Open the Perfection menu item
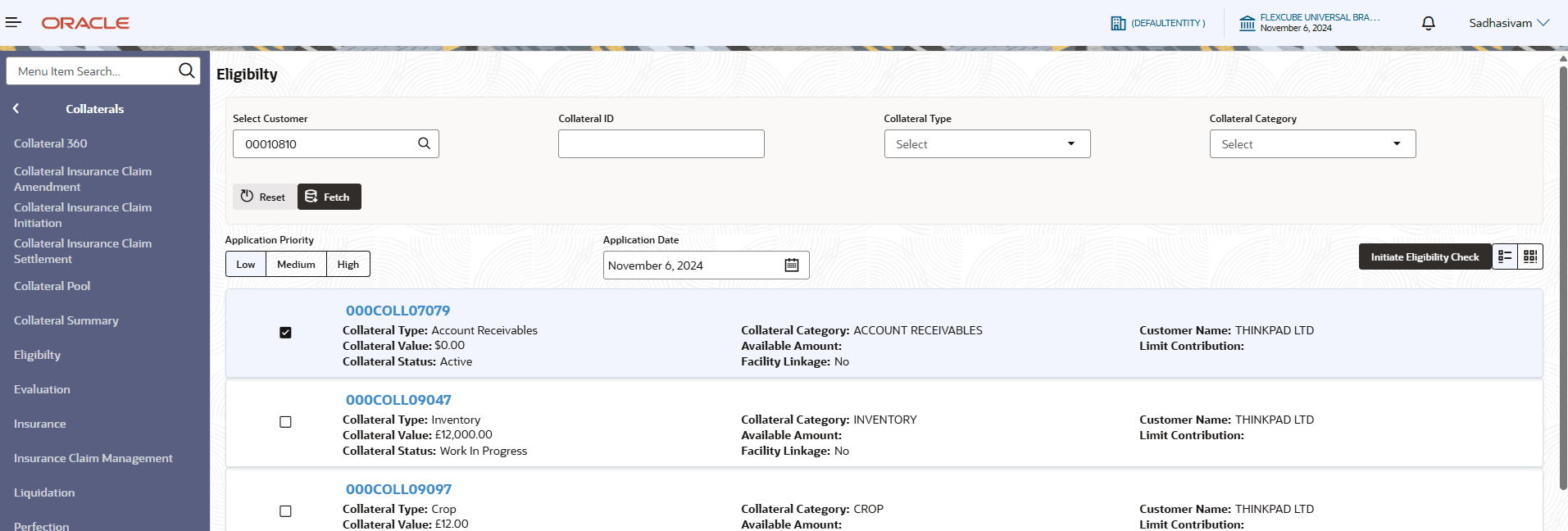Image resolution: width=1568 pixels, height=531 pixels. point(41,525)
